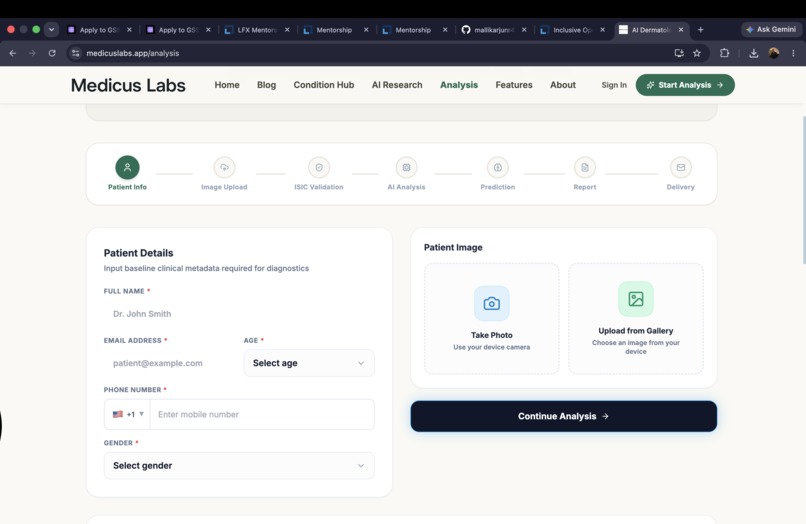The width and height of the screenshot is (806, 524).
Task: Click the browser forward arrow
Action: [32, 53]
